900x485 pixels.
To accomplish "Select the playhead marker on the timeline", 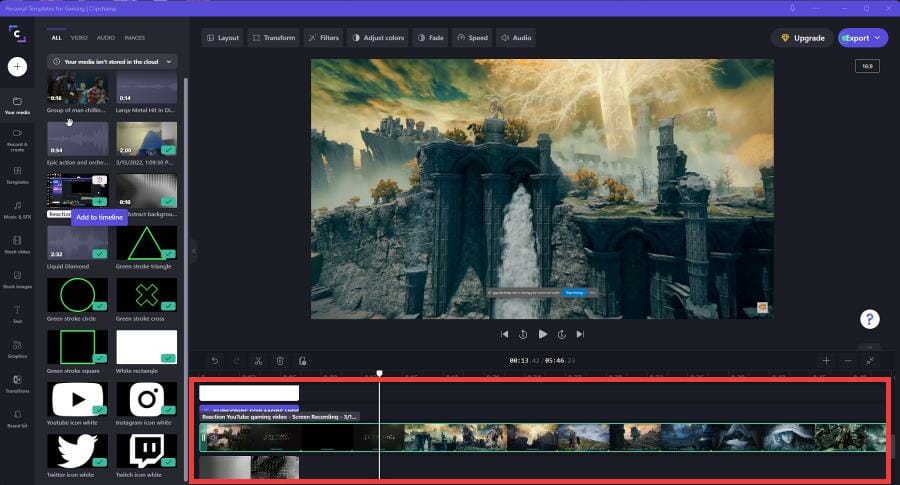I will tap(379, 374).
